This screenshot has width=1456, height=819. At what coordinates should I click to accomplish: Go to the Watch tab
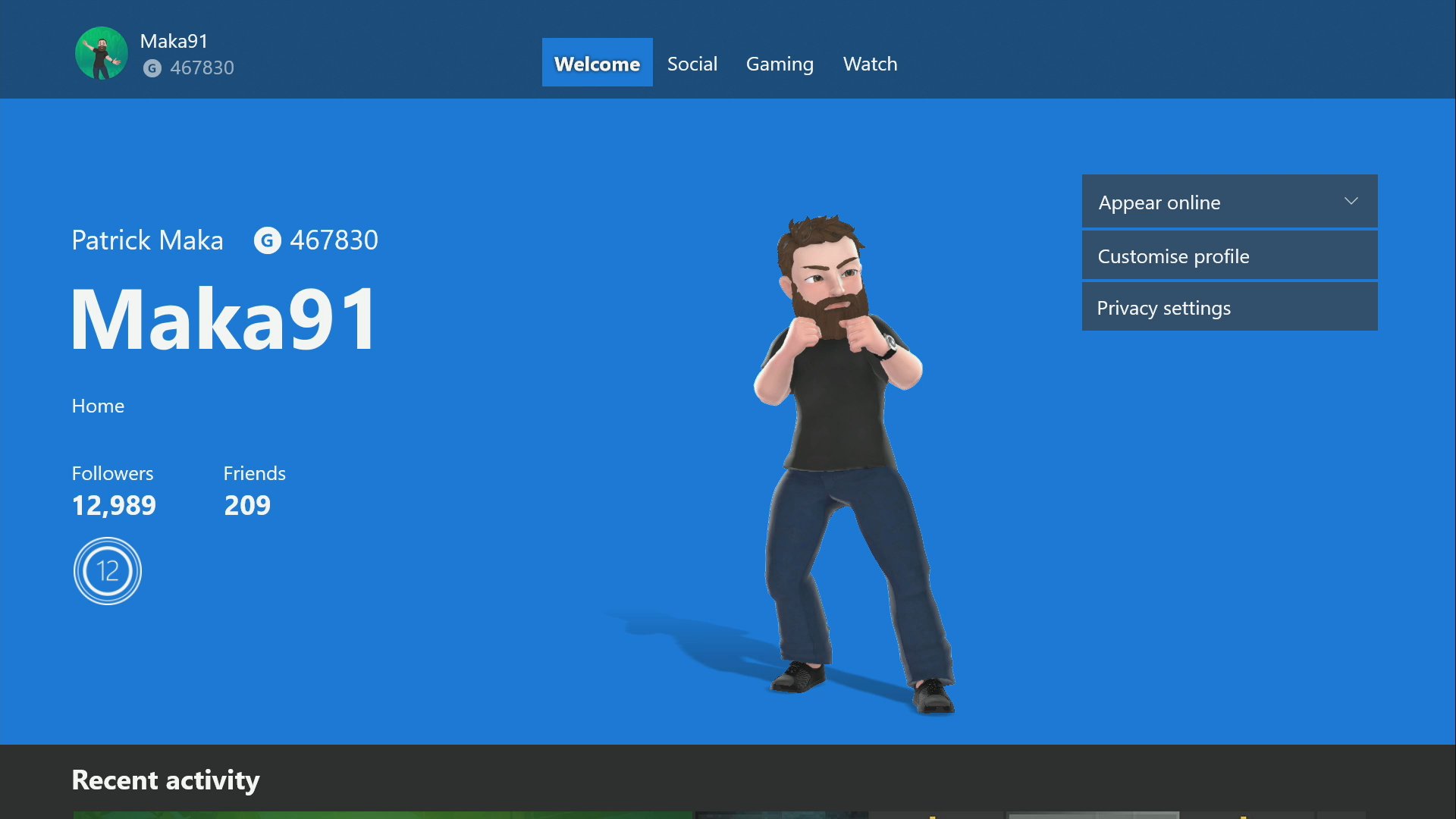pos(870,64)
